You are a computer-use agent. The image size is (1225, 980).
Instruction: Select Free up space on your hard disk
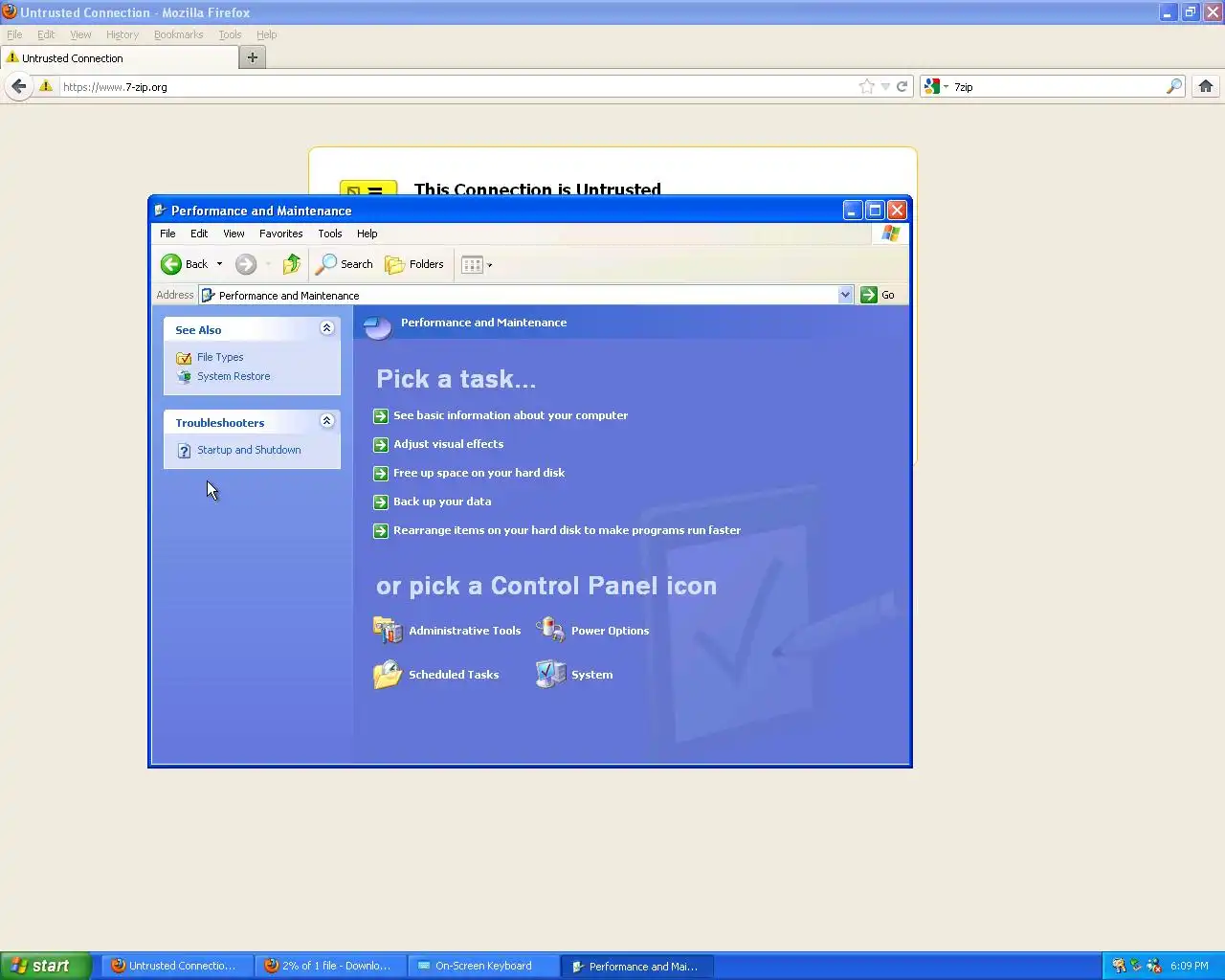pyautogui.click(x=479, y=473)
